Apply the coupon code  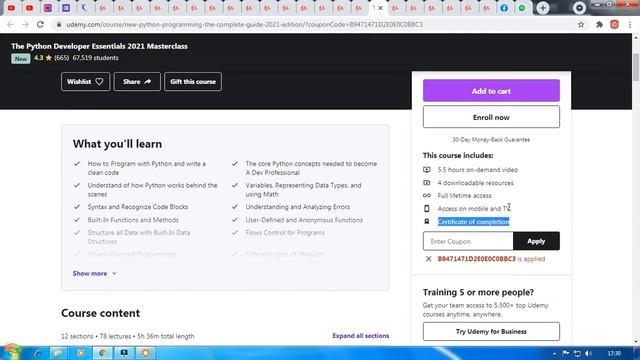536,241
